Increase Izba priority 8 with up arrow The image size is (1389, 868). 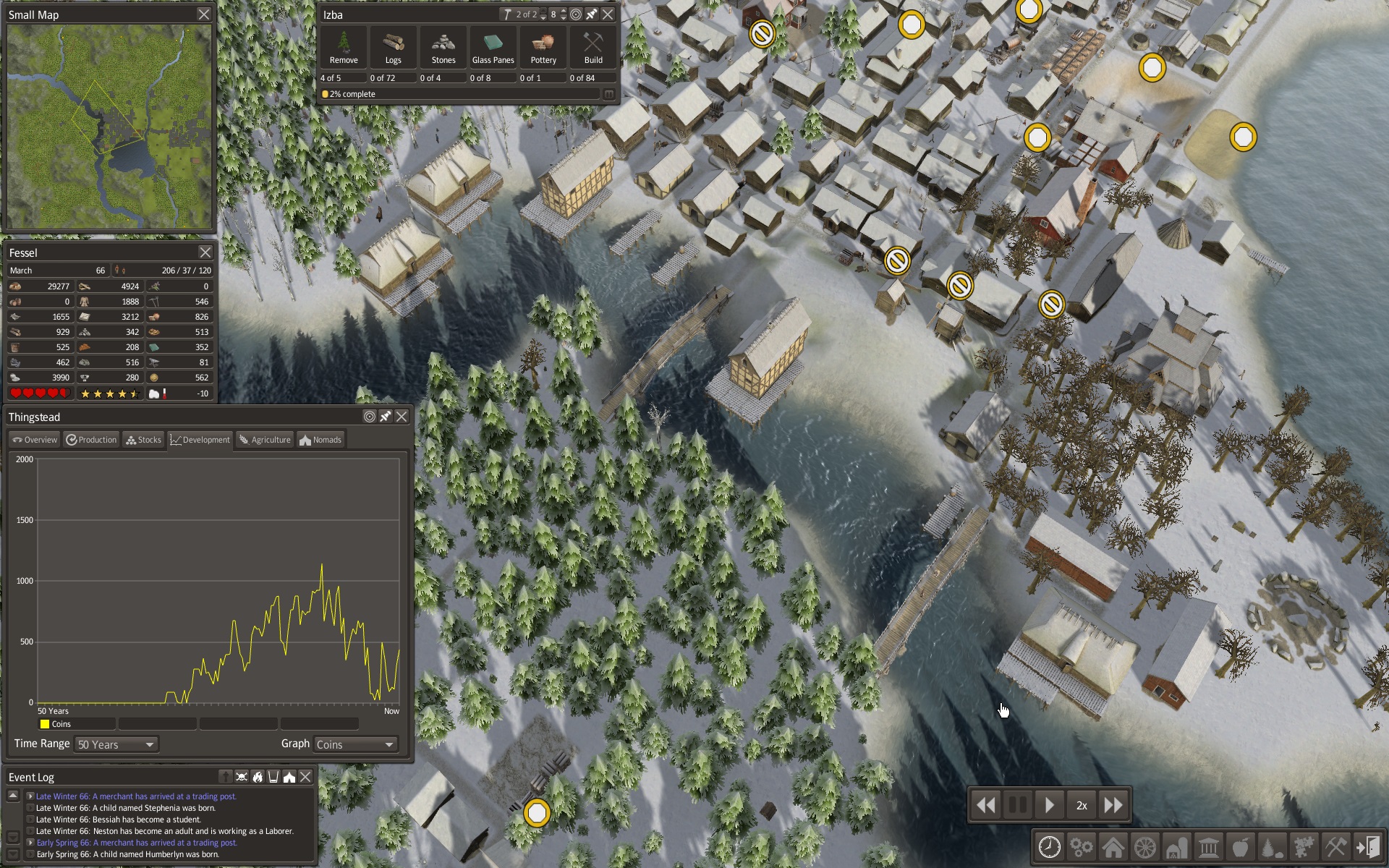(x=564, y=11)
